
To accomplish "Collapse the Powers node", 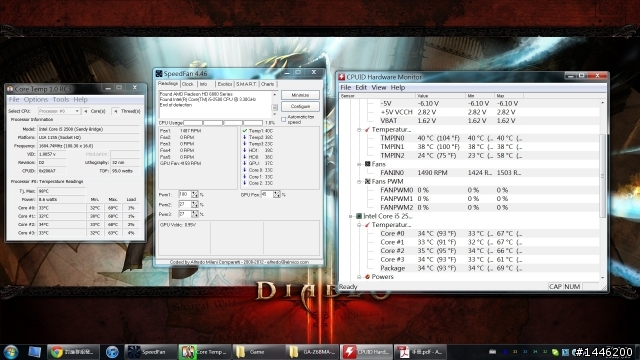I will pyautogui.click(x=359, y=277).
